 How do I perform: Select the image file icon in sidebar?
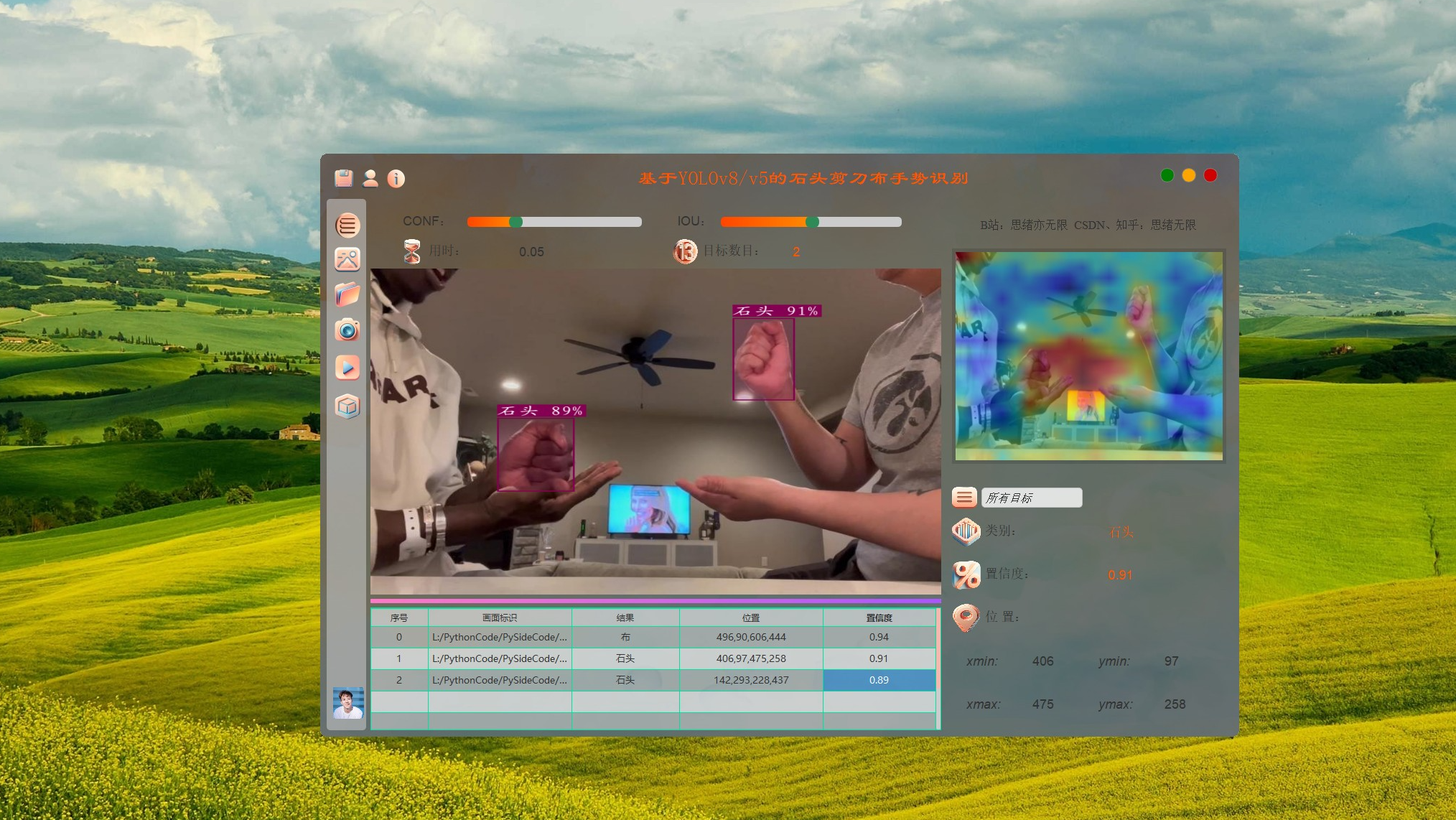click(x=347, y=259)
